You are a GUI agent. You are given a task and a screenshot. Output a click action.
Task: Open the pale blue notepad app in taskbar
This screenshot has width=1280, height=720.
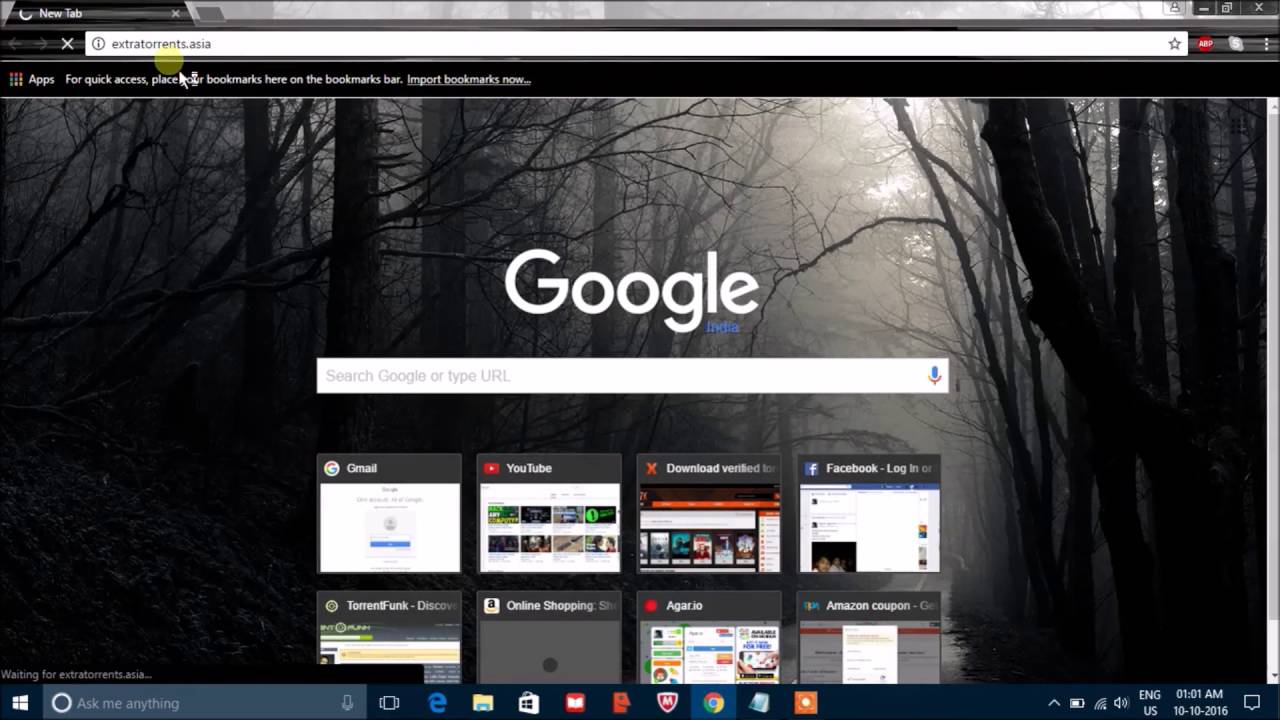pyautogui.click(x=759, y=703)
